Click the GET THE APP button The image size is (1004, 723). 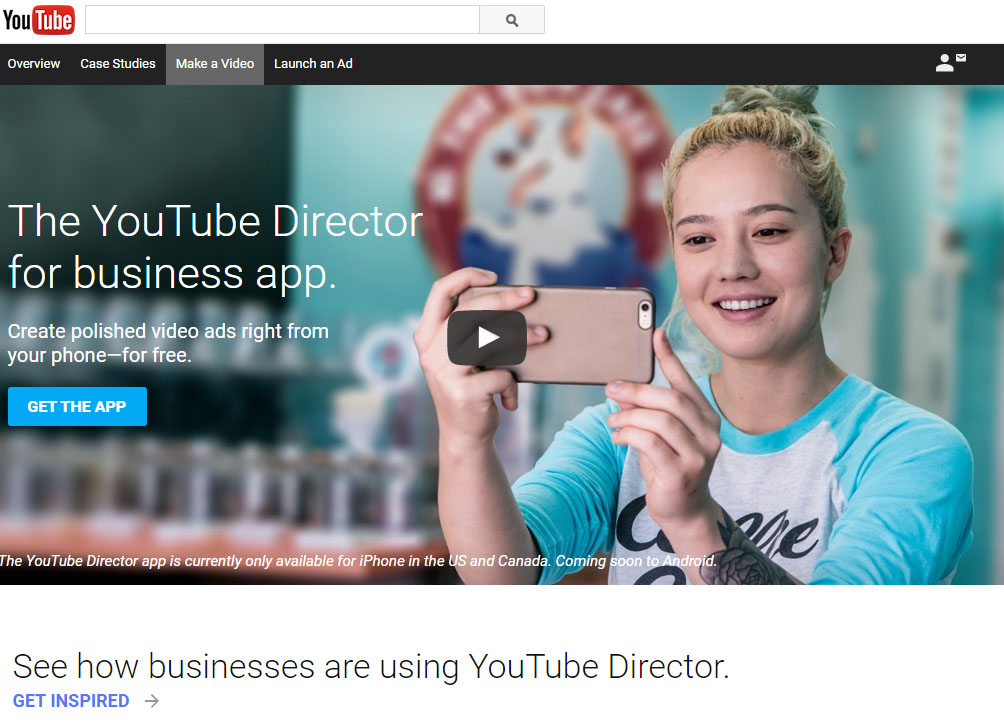pos(77,407)
